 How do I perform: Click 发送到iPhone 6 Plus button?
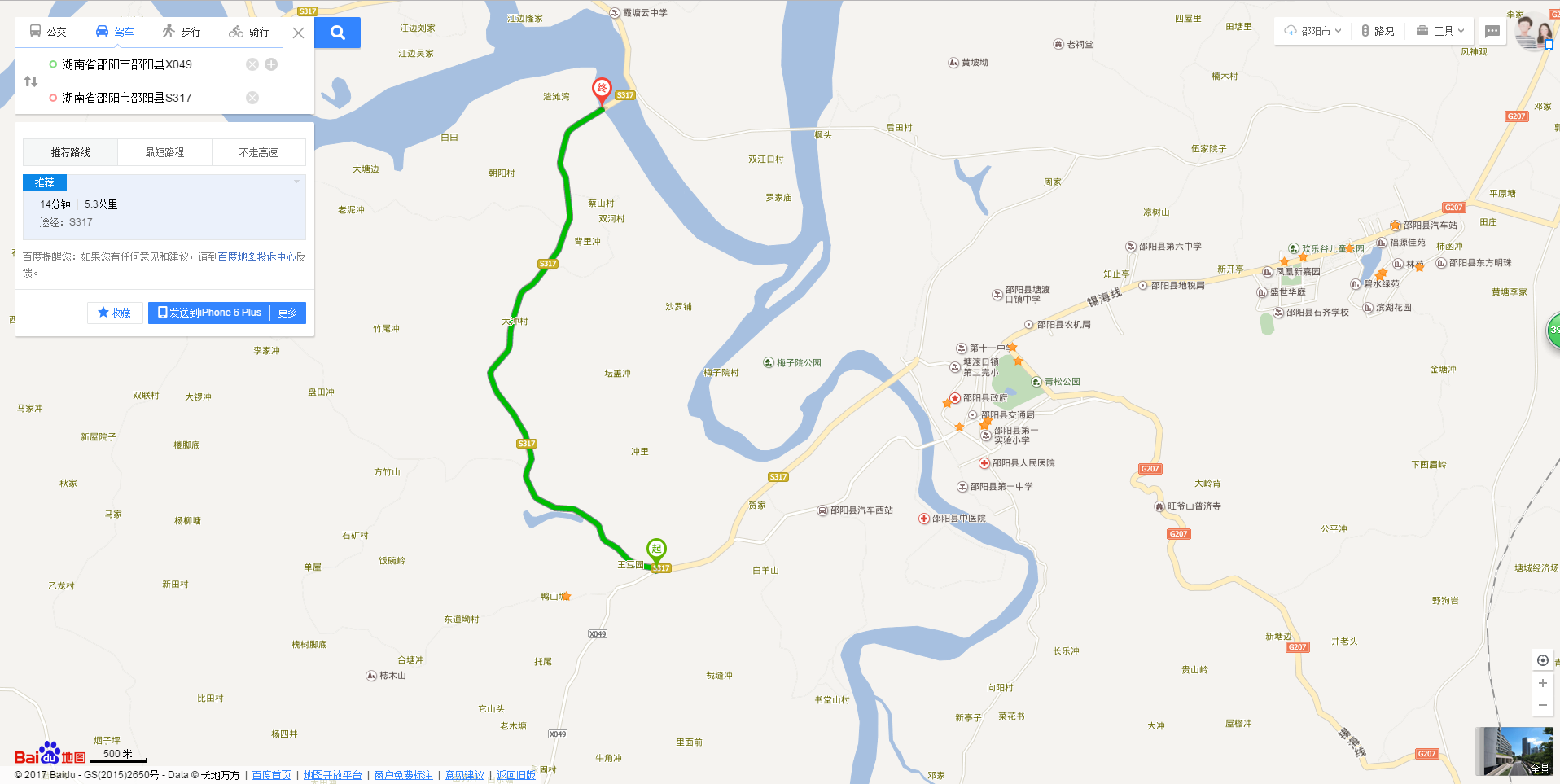tap(209, 313)
